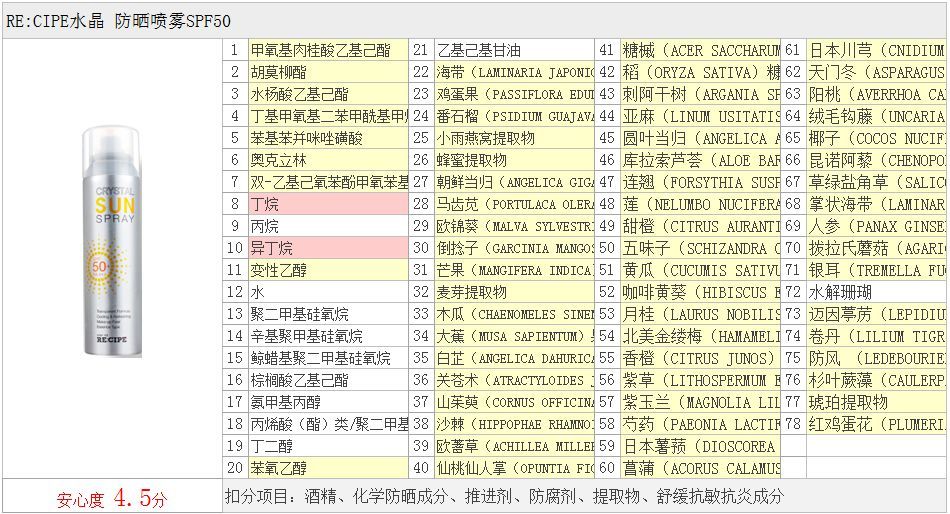Click ingredient cell 苯基苯并咪唑磺酸
This screenshot has height=514, width=950.
click(328, 138)
